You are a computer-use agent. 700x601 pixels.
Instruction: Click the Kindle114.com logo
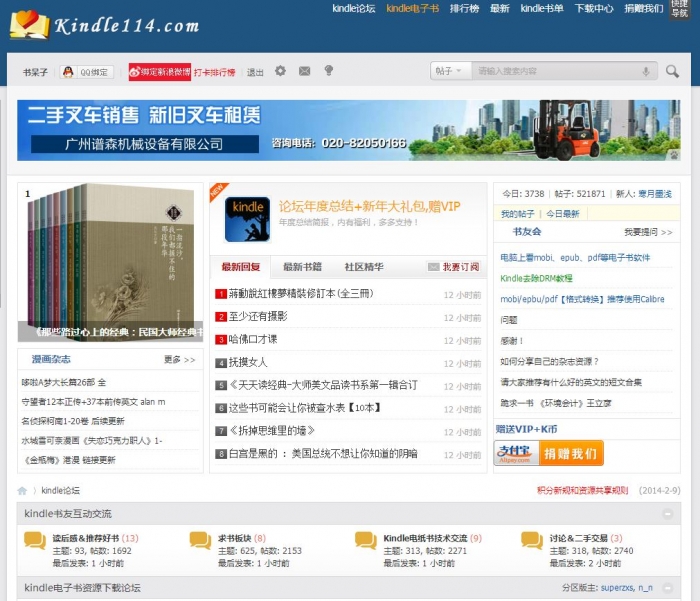click(x=104, y=25)
